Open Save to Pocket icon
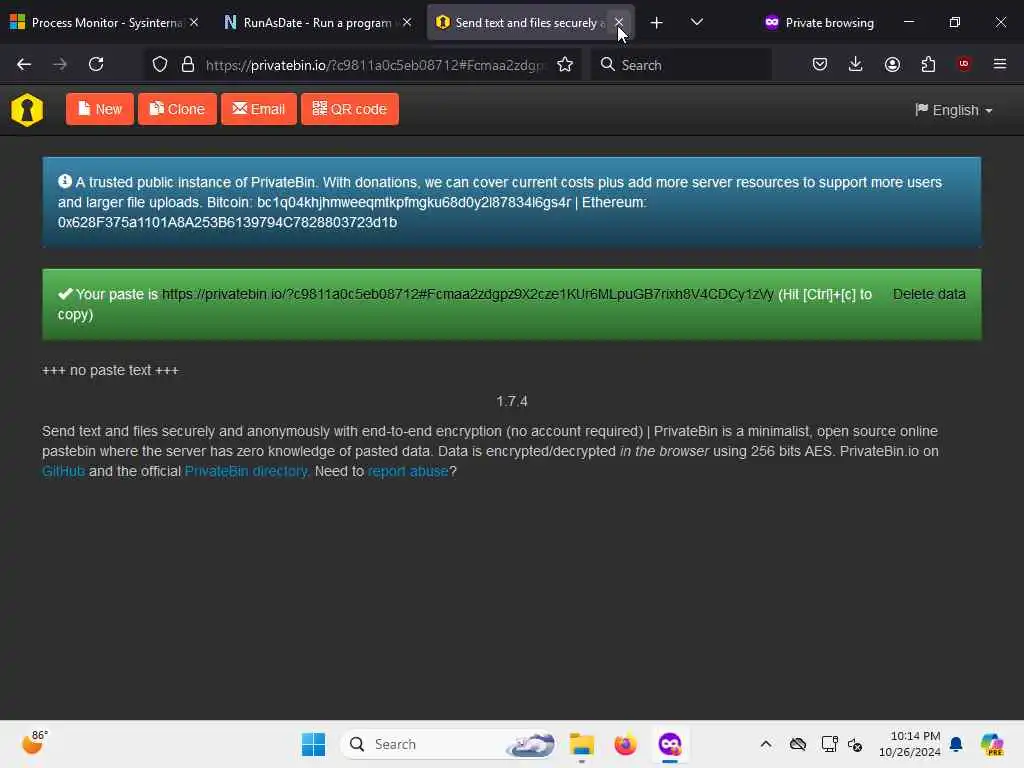1024x768 pixels. coord(820,64)
